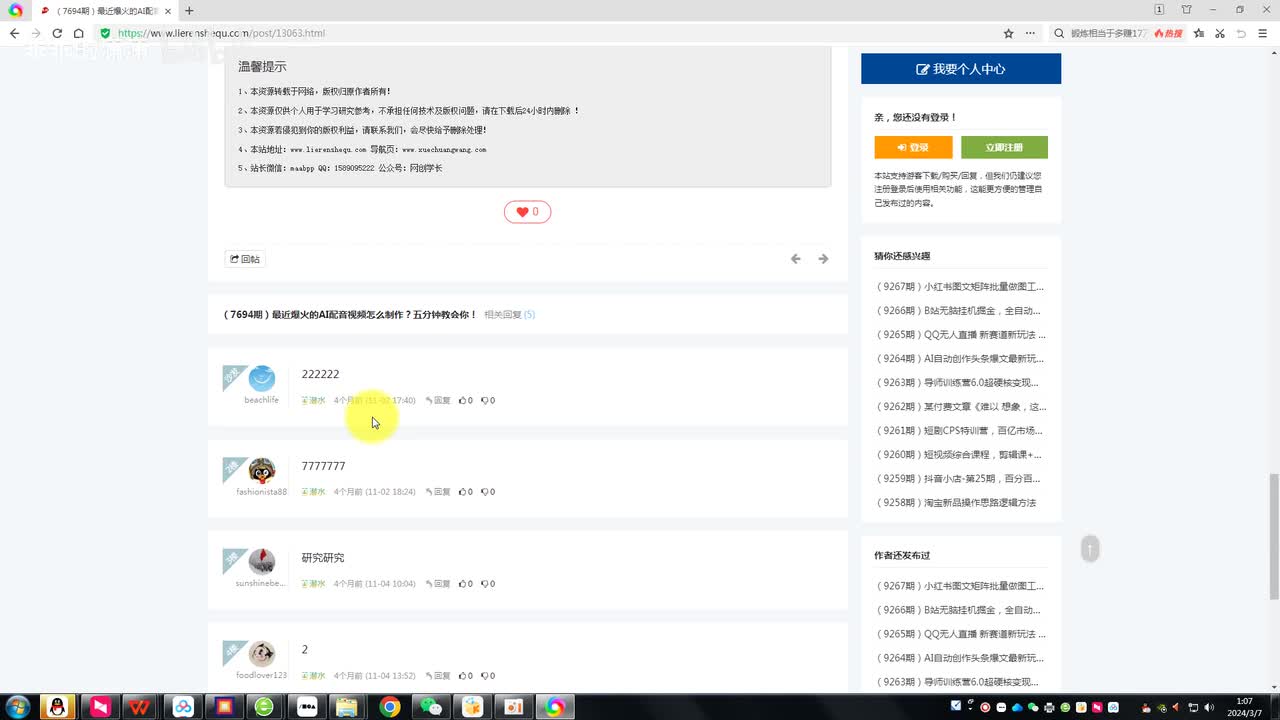Open the 我要个人中心 blue banner
Screen dimensions: 1280x720
(961, 69)
